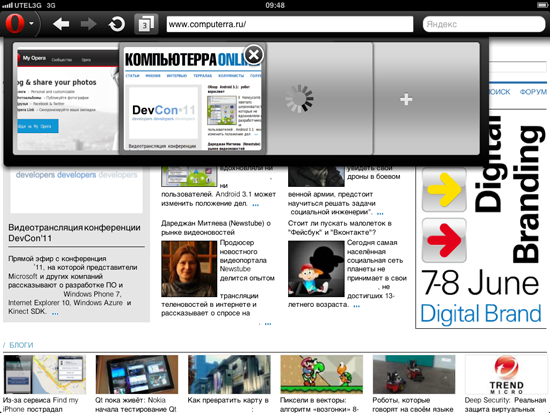Viewport: 550px width, 413px height.
Task: Open Видеотрансляция конференции DevCon'11 headline
Action: 74,233
